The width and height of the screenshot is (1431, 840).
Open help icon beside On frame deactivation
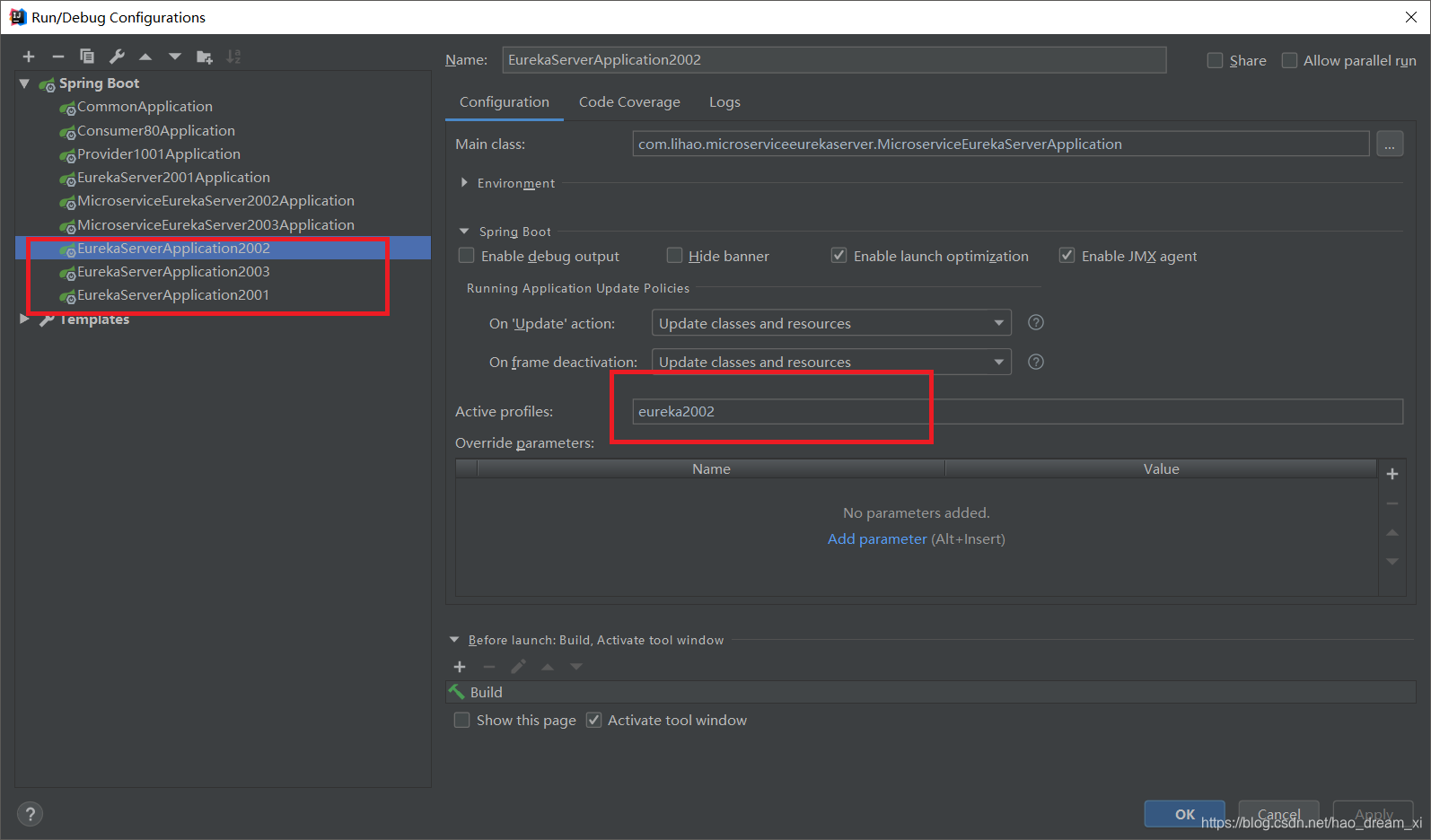coord(1036,362)
